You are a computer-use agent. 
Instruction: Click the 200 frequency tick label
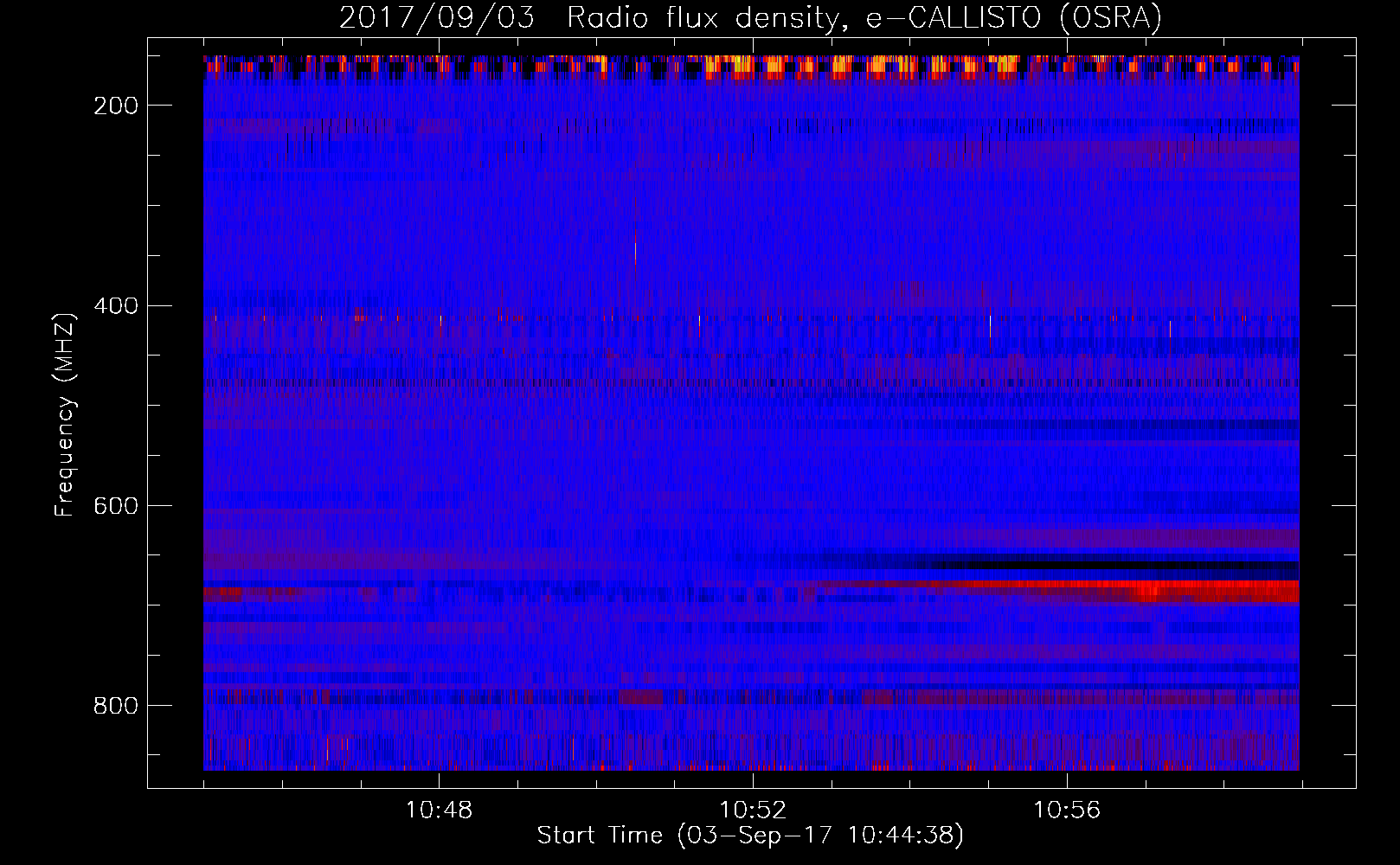116,106
